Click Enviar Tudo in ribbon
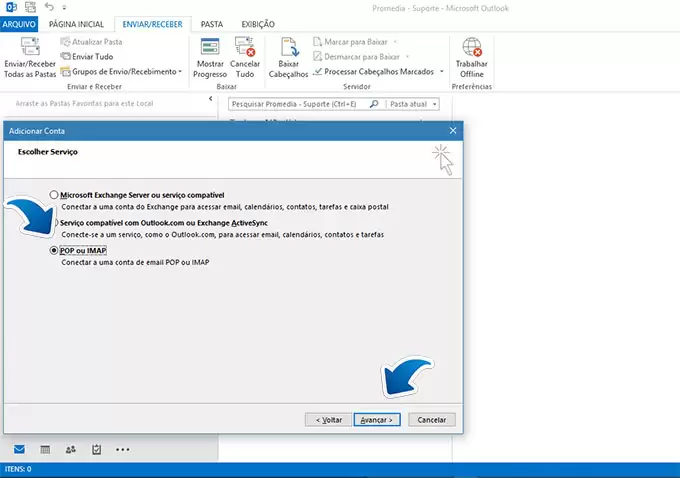Image resolution: width=680 pixels, height=478 pixels. click(x=87, y=56)
